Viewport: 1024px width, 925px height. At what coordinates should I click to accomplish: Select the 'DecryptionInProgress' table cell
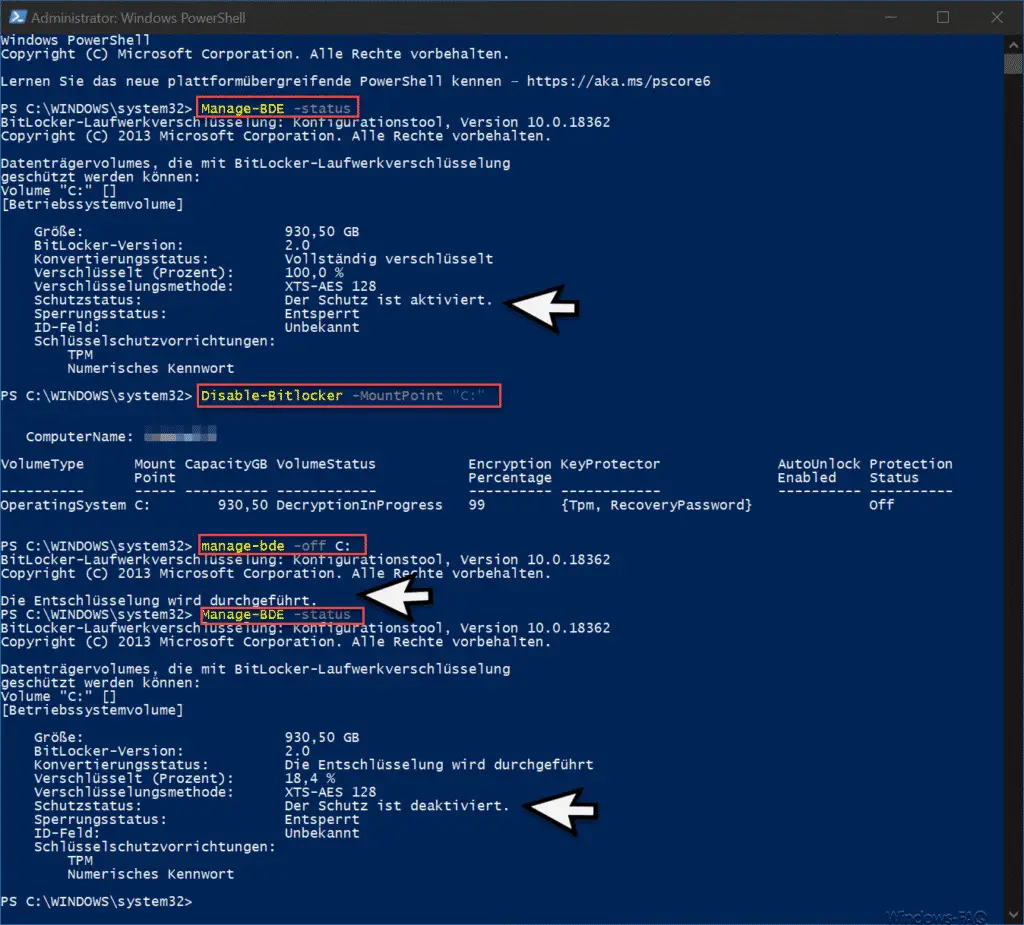point(359,505)
